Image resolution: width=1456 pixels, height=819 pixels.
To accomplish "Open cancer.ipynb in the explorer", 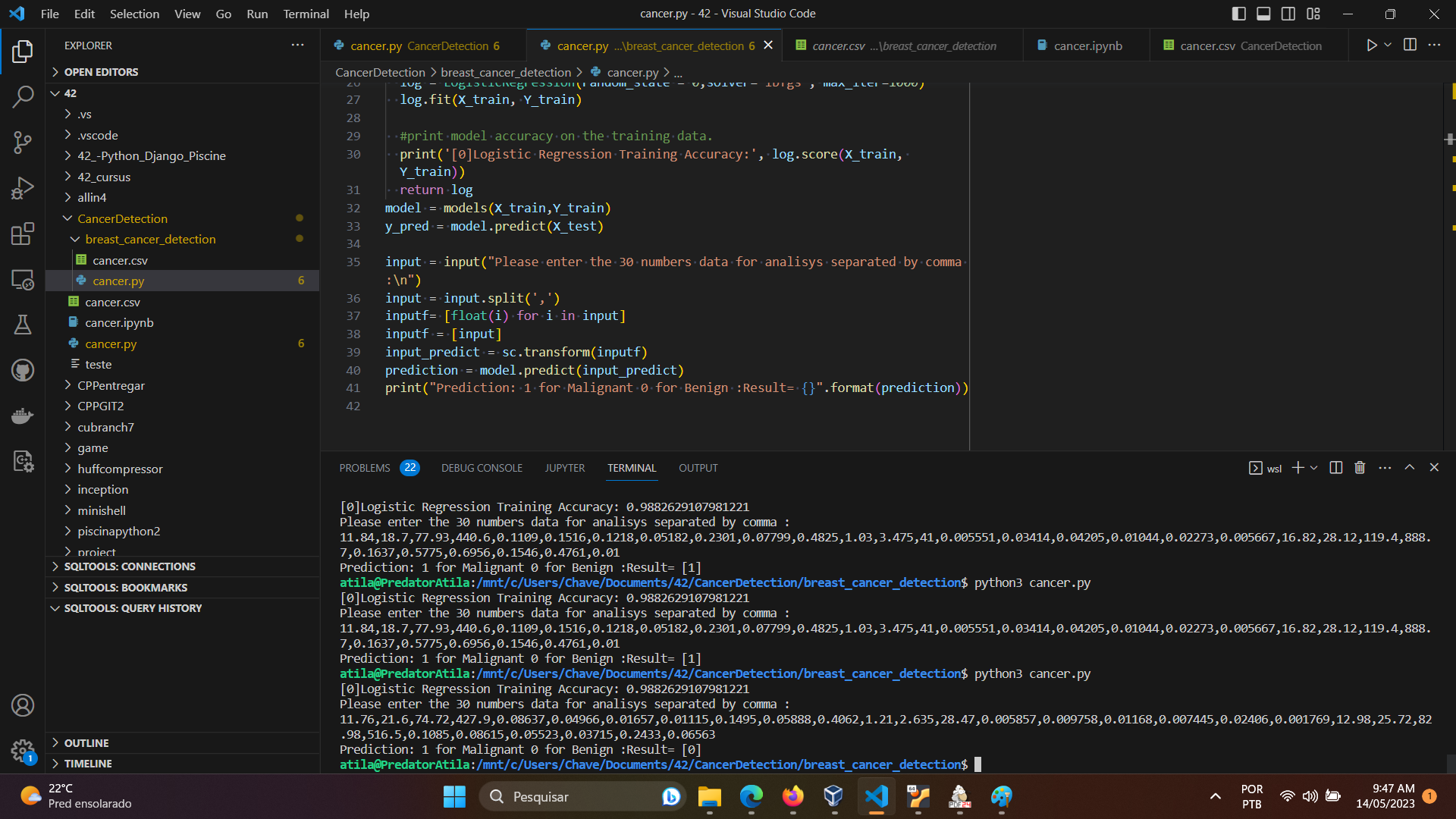I will [x=119, y=322].
